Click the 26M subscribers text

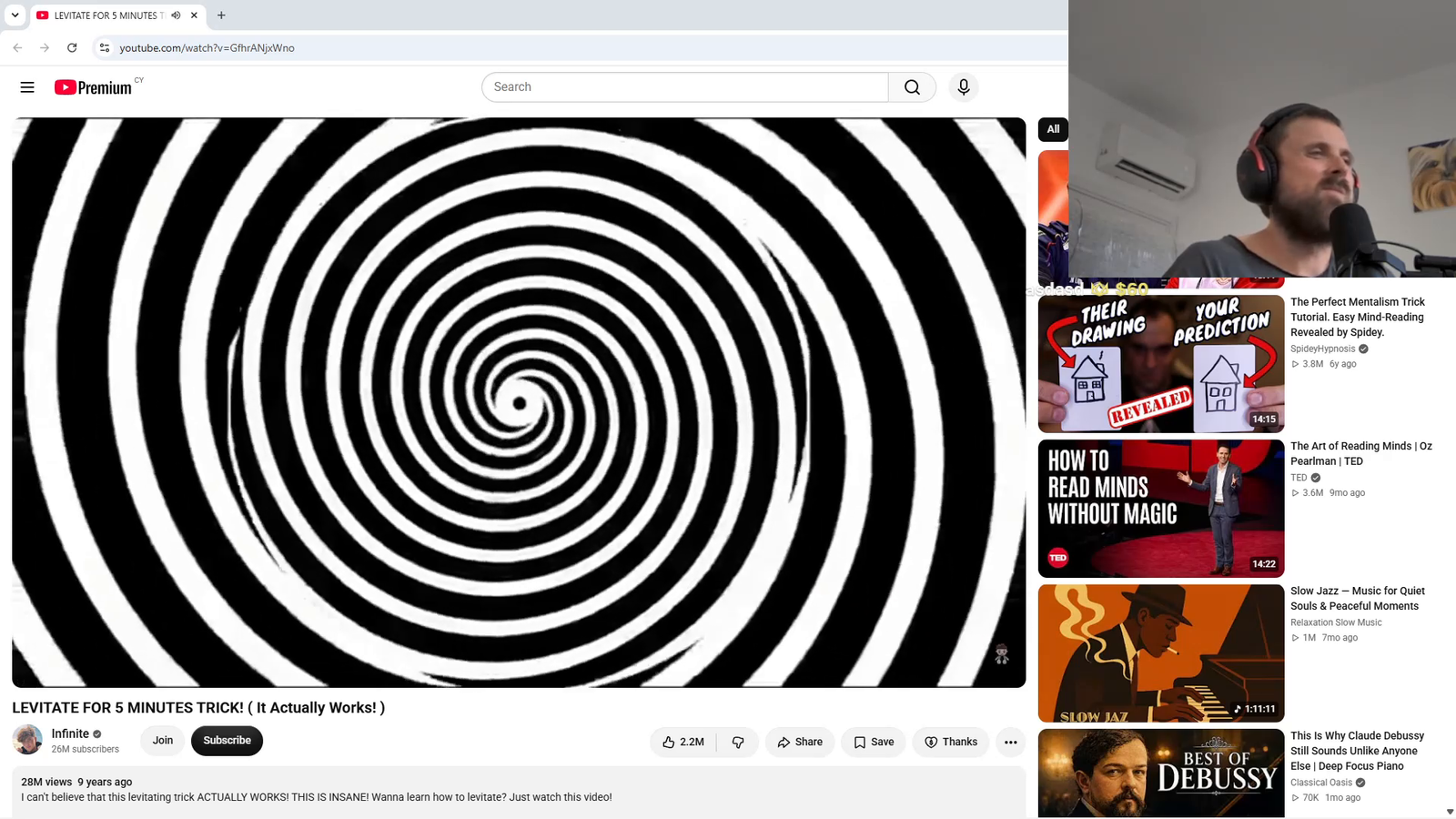point(86,750)
